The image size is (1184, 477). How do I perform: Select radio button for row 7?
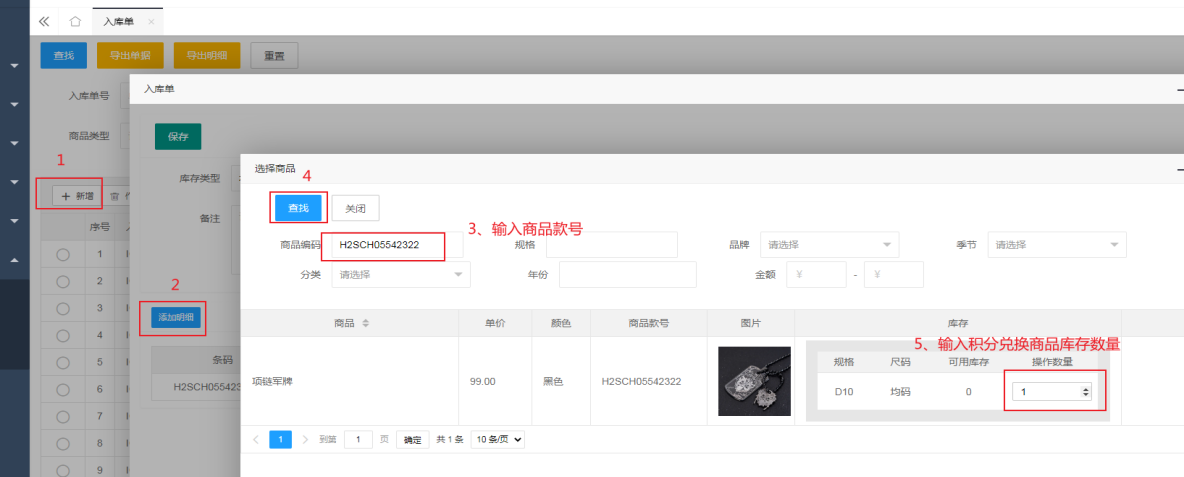63,417
